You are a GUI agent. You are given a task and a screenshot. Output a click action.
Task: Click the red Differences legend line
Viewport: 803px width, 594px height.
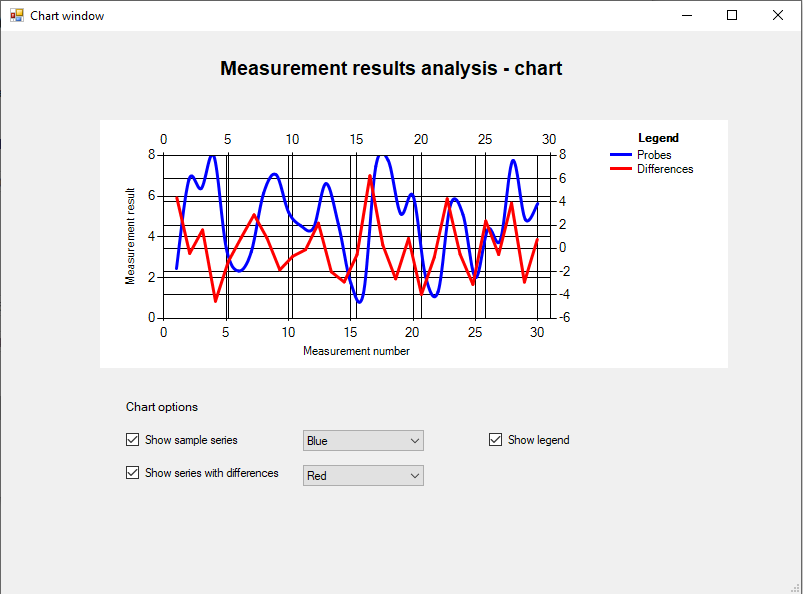pos(621,168)
